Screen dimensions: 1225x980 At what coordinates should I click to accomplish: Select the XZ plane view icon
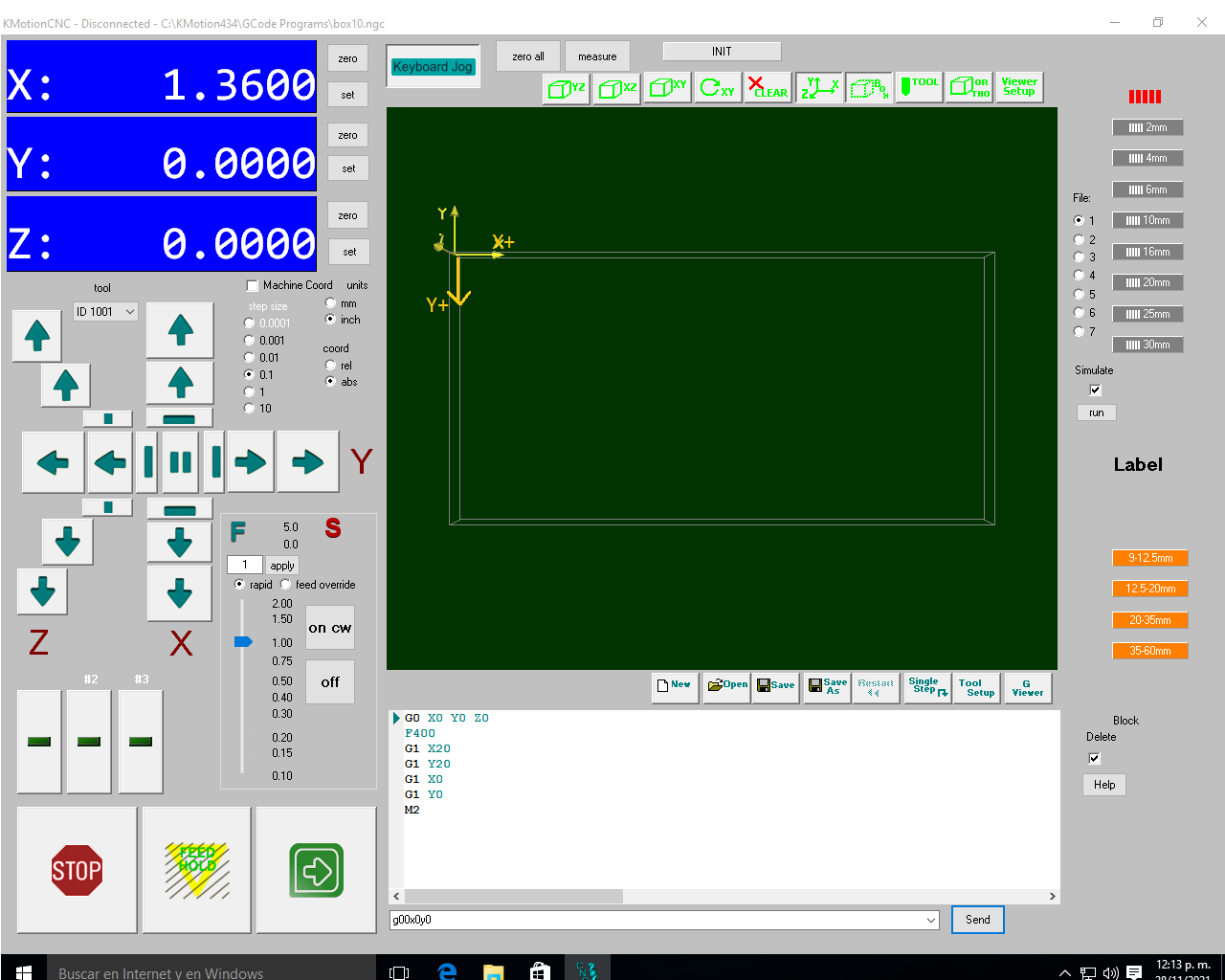pos(616,88)
